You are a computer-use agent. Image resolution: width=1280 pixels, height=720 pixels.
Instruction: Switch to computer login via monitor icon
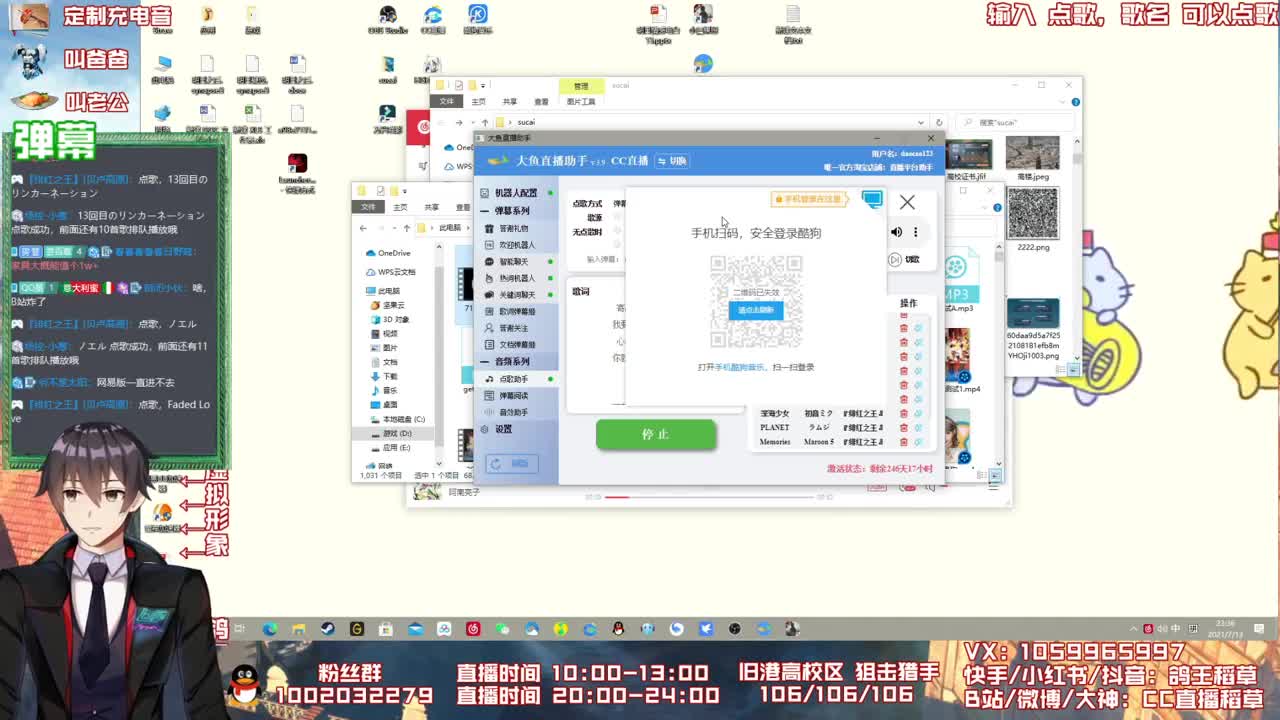pos(872,199)
